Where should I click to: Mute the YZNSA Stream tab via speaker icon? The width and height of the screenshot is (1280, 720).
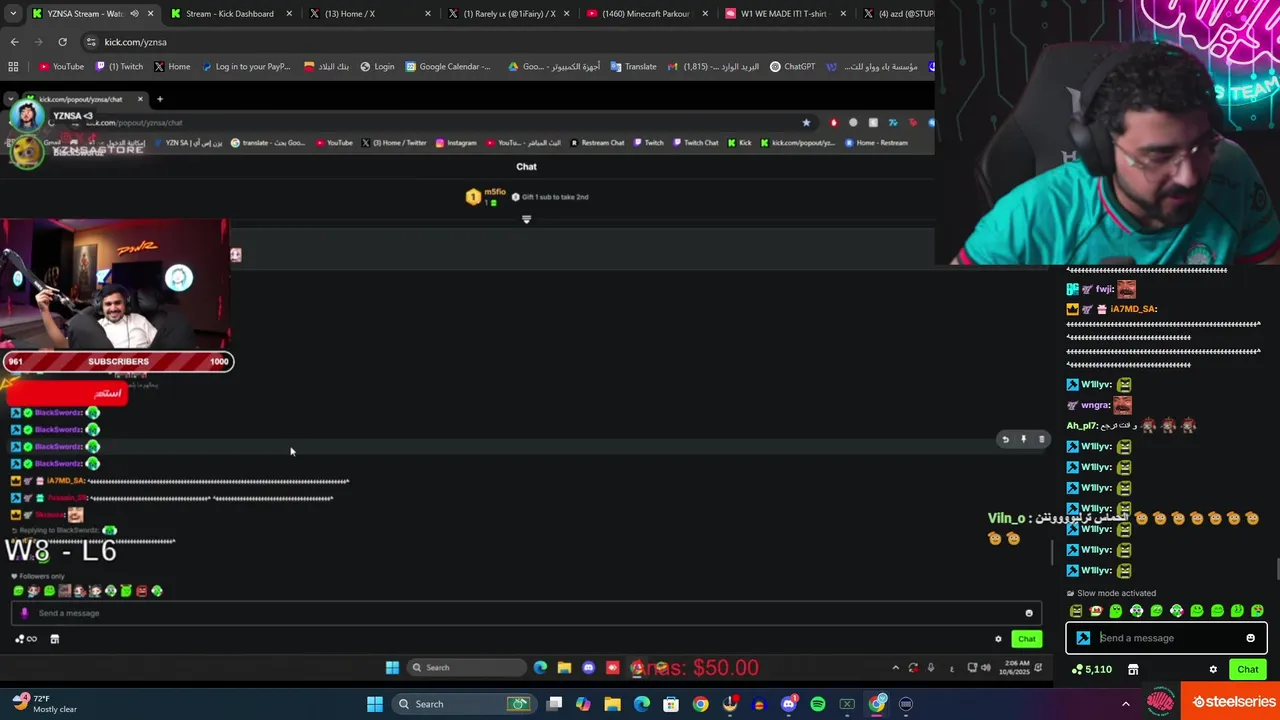pyautogui.click(x=134, y=14)
